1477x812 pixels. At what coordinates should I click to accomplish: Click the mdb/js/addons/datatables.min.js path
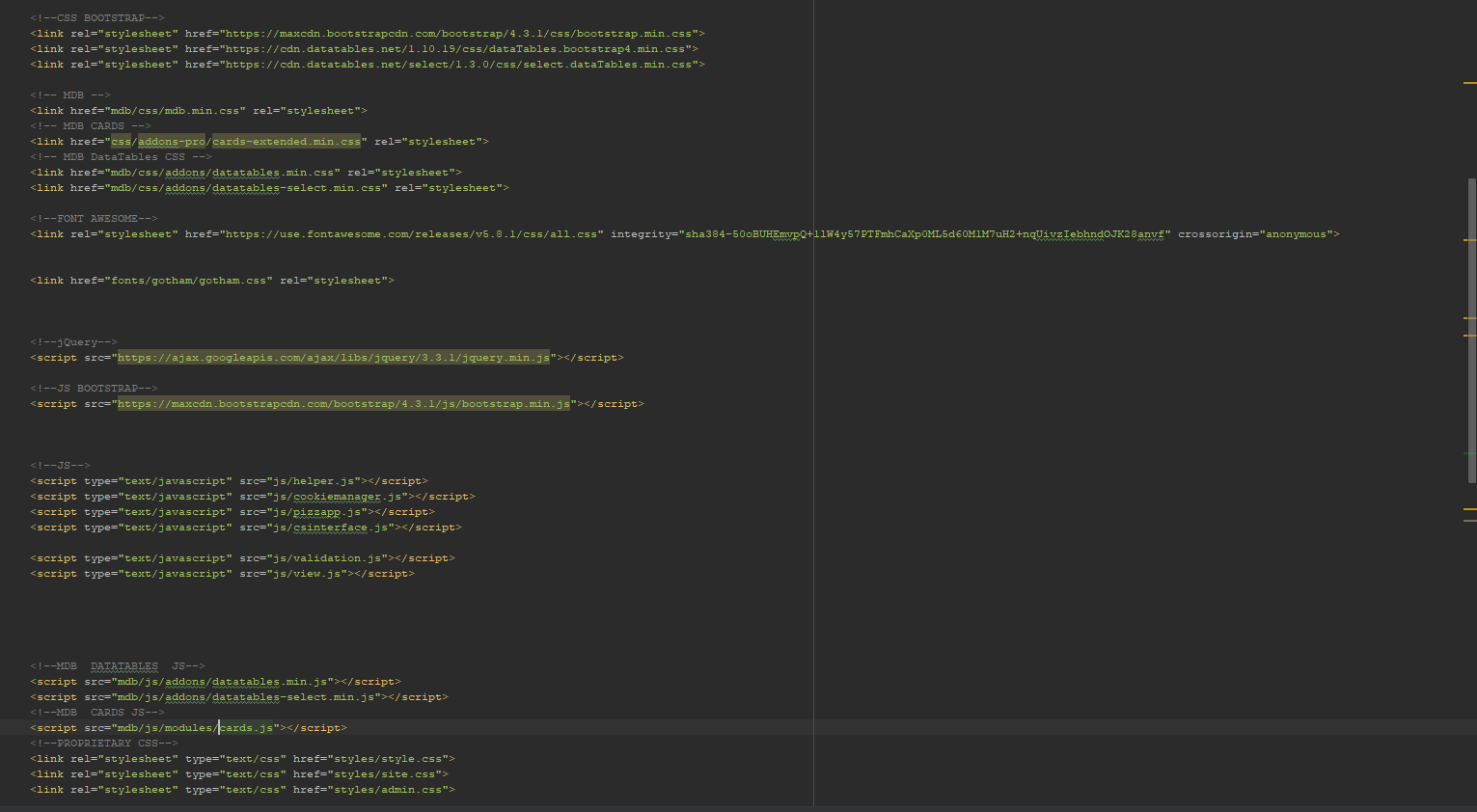tap(222, 682)
